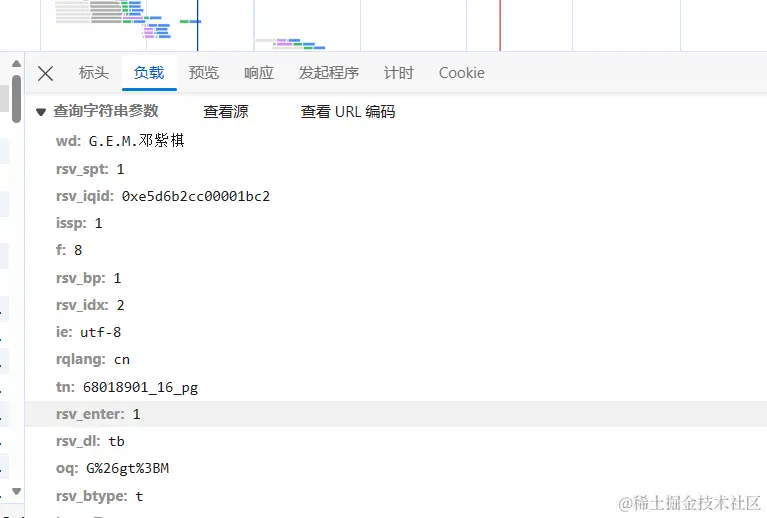Switch to the 发起程序 tab
This screenshot has height=518, width=767.
[x=329, y=73]
